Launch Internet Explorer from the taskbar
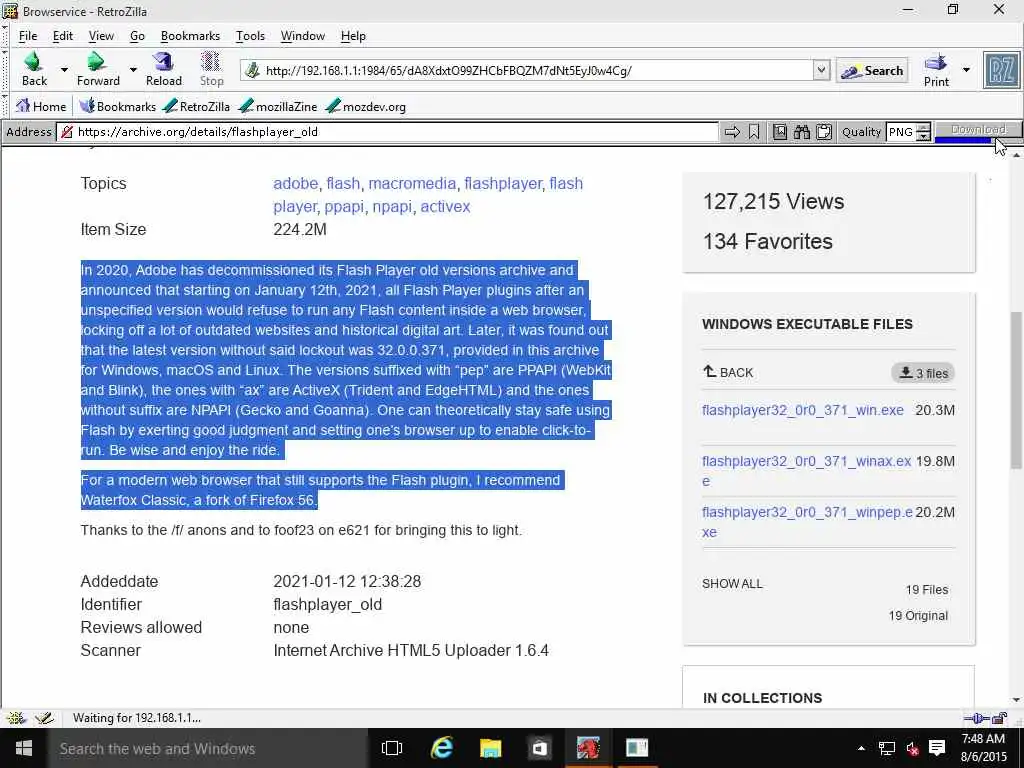This screenshot has height=768, width=1024. 441,748
